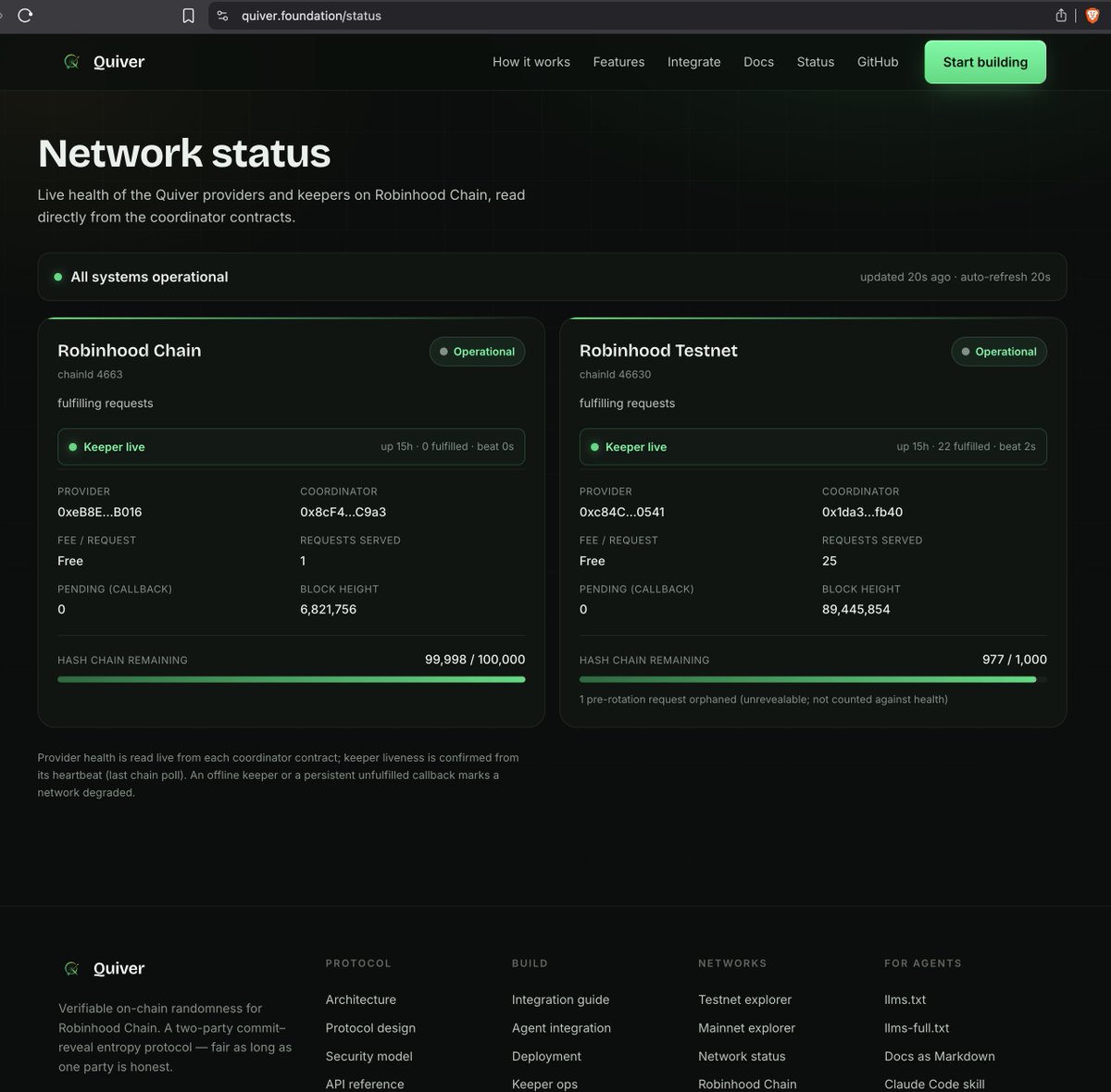Click provider address 0xc84C...0541
This screenshot has height=1092, width=1111.
(622, 512)
